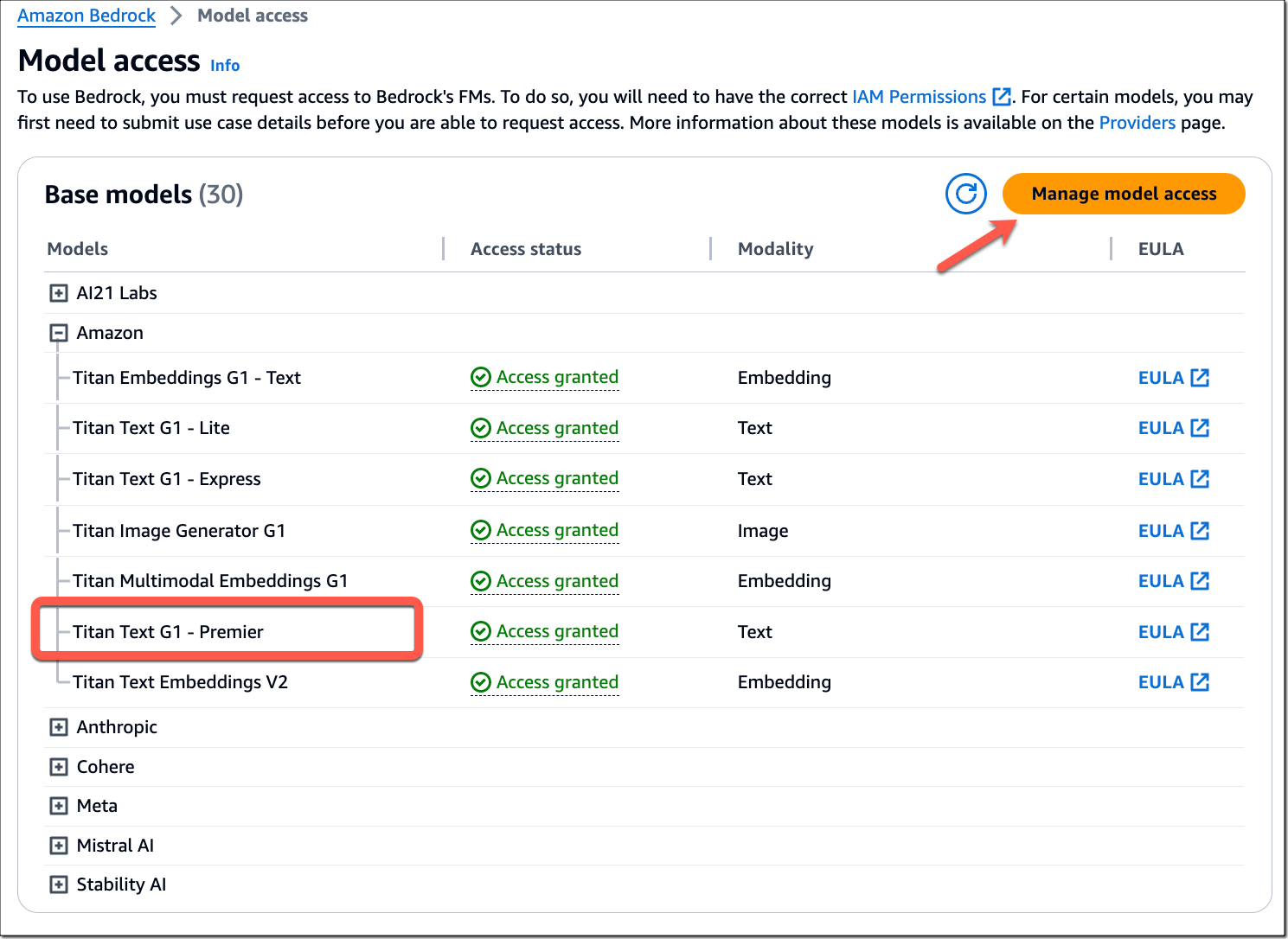Image resolution: width=1288 pixels, height=939 pixels.
Task: Expand the Stability AI provider group
Action: pos(59,885)
